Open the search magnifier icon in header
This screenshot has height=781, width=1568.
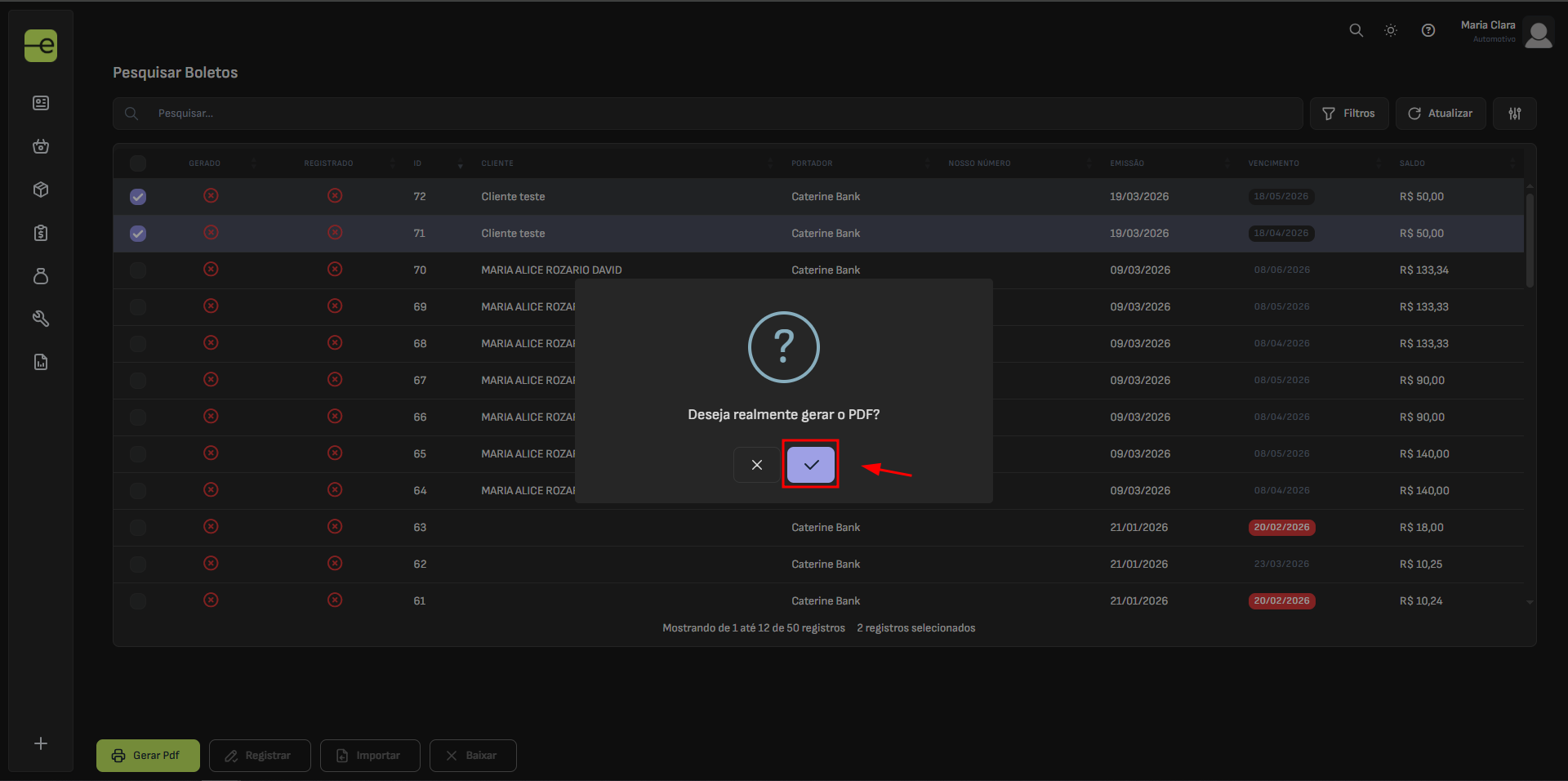click(1356, 30)
